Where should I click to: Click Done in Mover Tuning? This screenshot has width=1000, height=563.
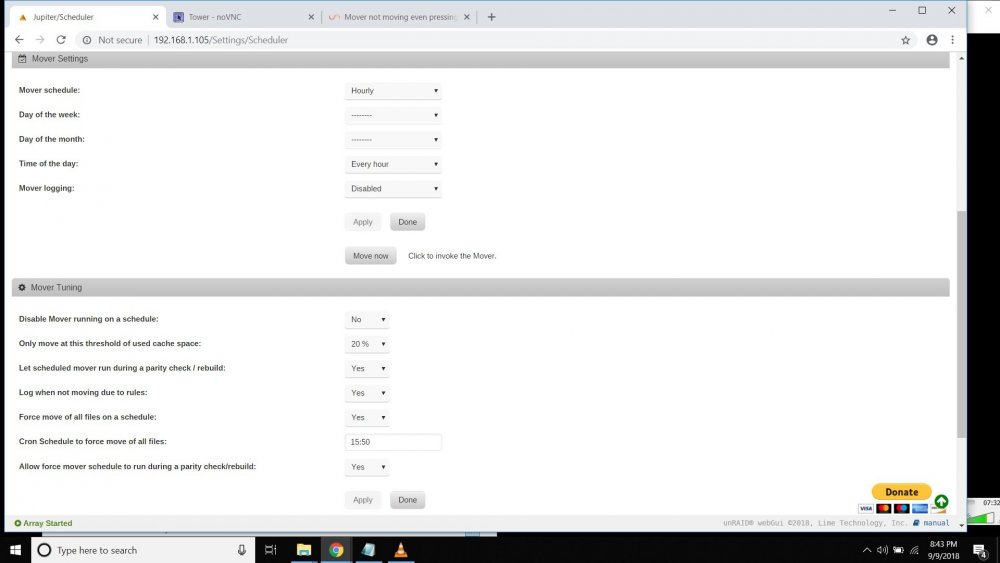point(408,500)
